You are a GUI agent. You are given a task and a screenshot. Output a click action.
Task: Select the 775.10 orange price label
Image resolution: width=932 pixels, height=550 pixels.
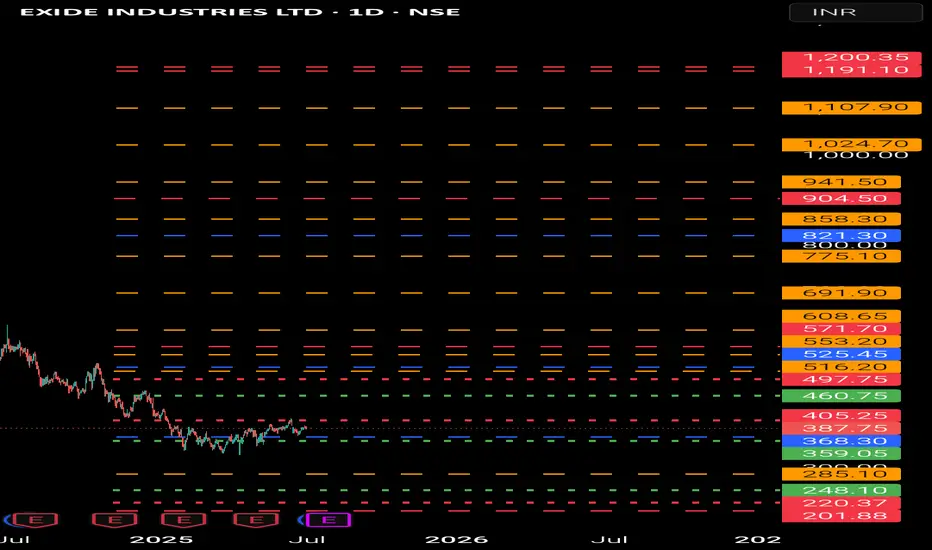841,256
